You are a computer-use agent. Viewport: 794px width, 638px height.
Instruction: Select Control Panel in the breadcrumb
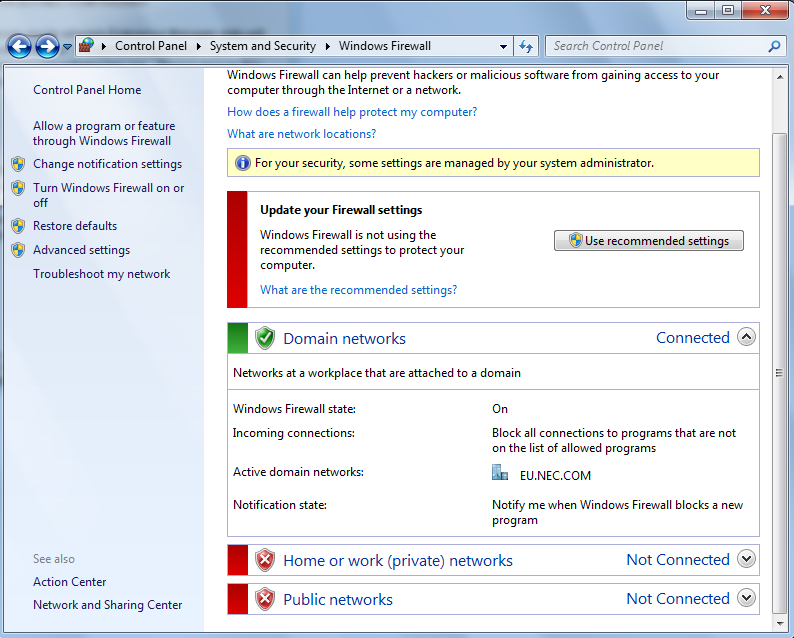(151, 46)
